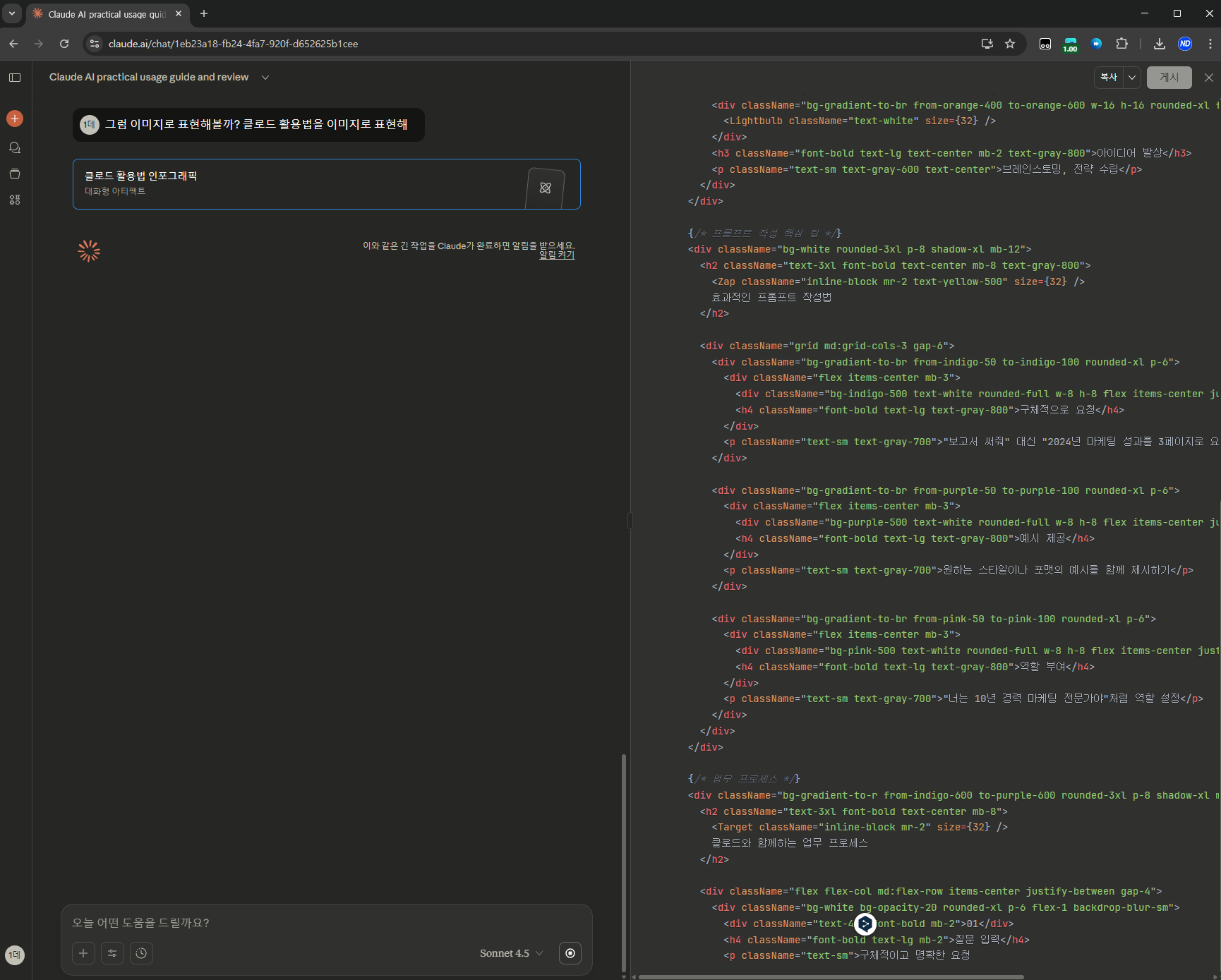
Task: Bookmark this page with star icon
Action: tap(1010, 44)
